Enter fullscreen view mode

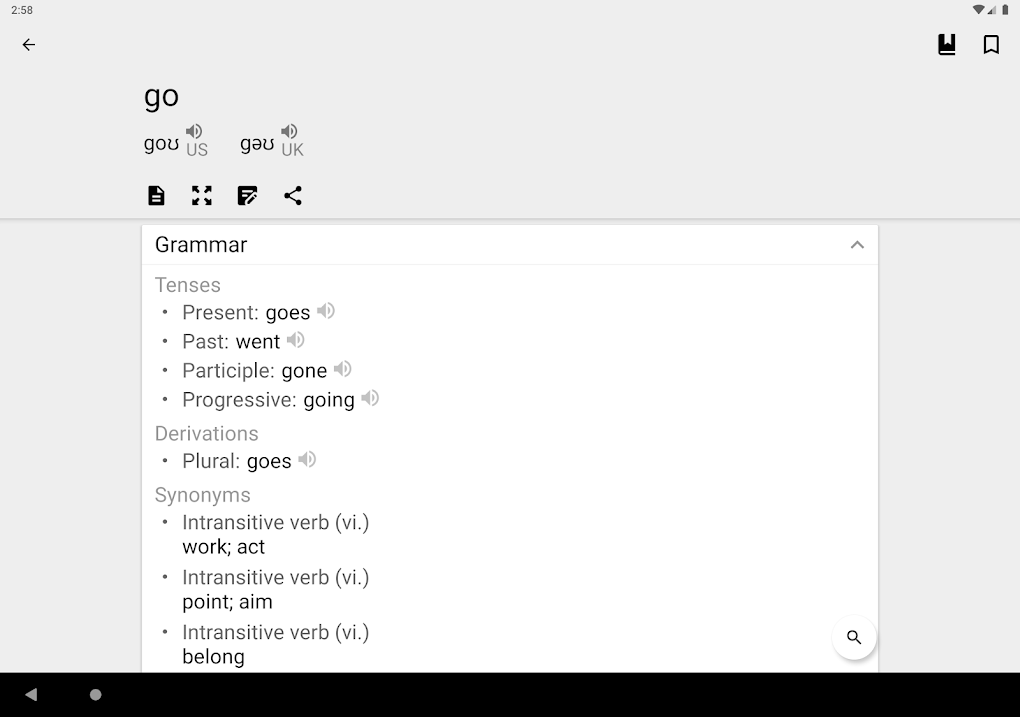coord(202,195)
